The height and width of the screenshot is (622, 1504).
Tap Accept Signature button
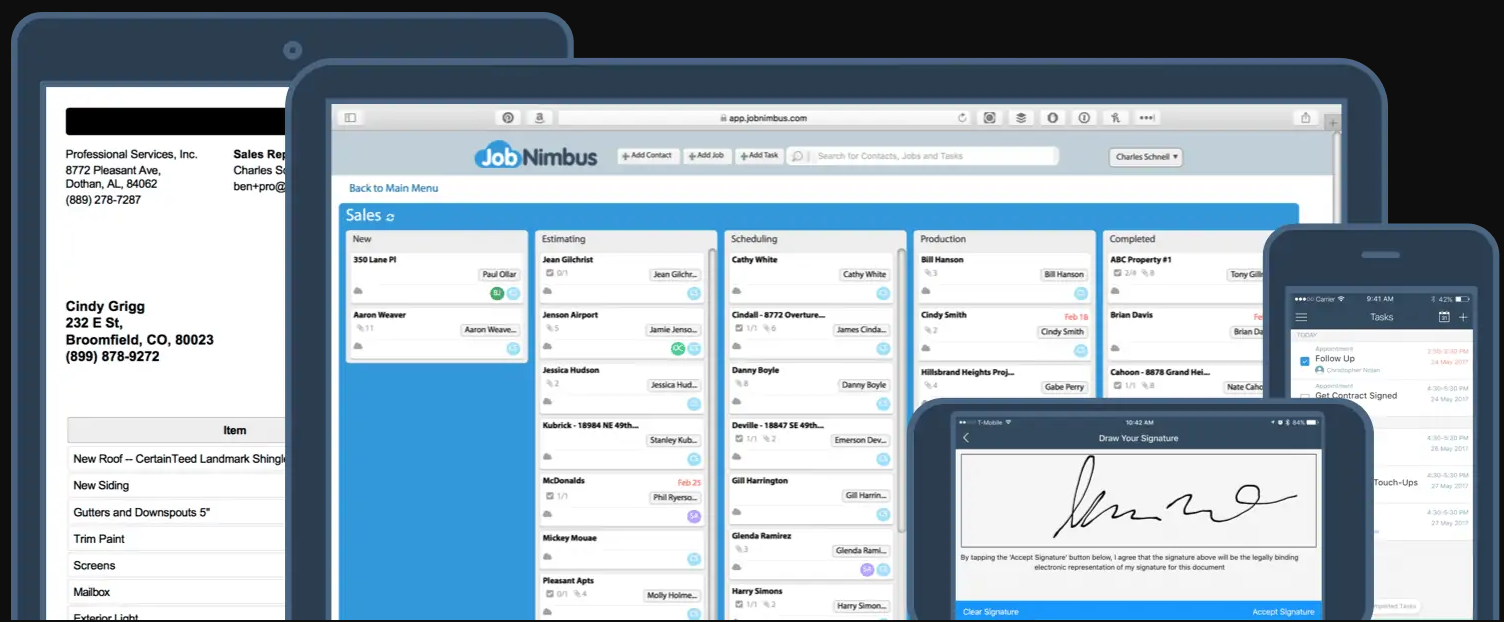pos(1283,612)
